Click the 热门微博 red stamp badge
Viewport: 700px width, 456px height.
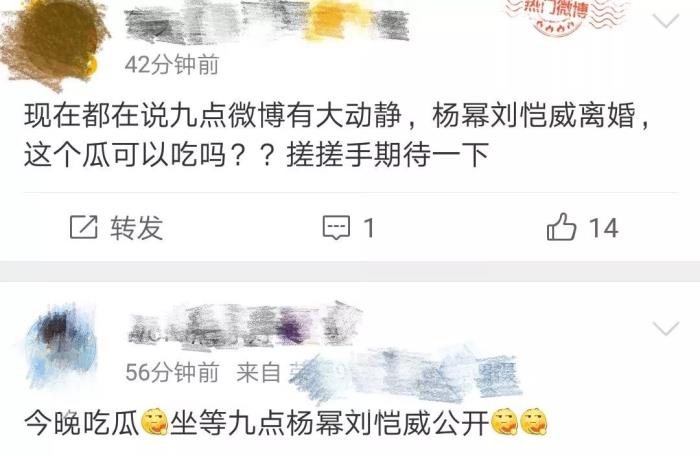pos(563,17)
